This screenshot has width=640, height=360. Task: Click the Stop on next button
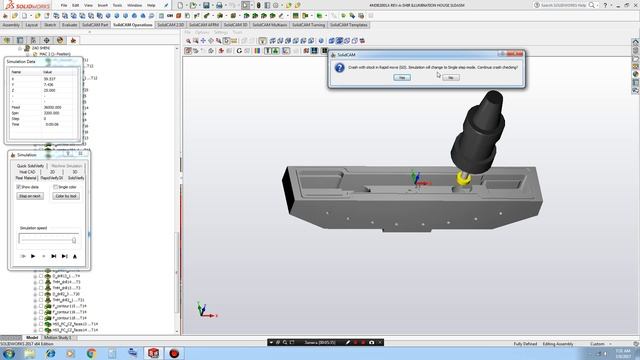click(x=30, y=196)
